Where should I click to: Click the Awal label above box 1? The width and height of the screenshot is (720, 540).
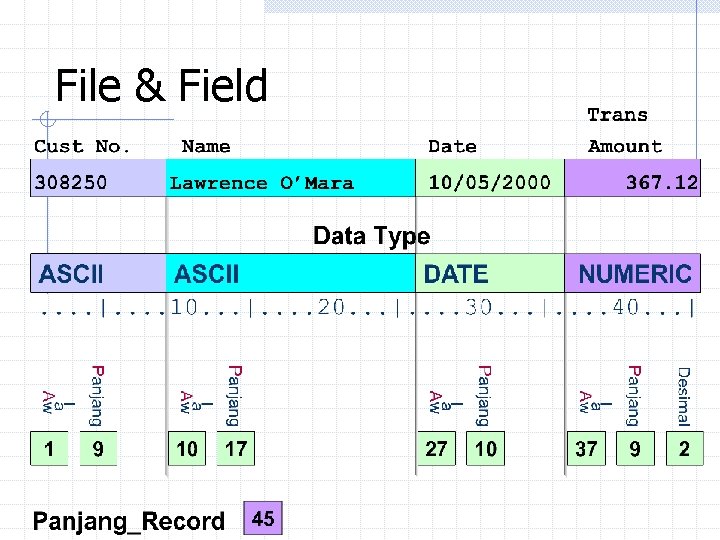(58, 402)
